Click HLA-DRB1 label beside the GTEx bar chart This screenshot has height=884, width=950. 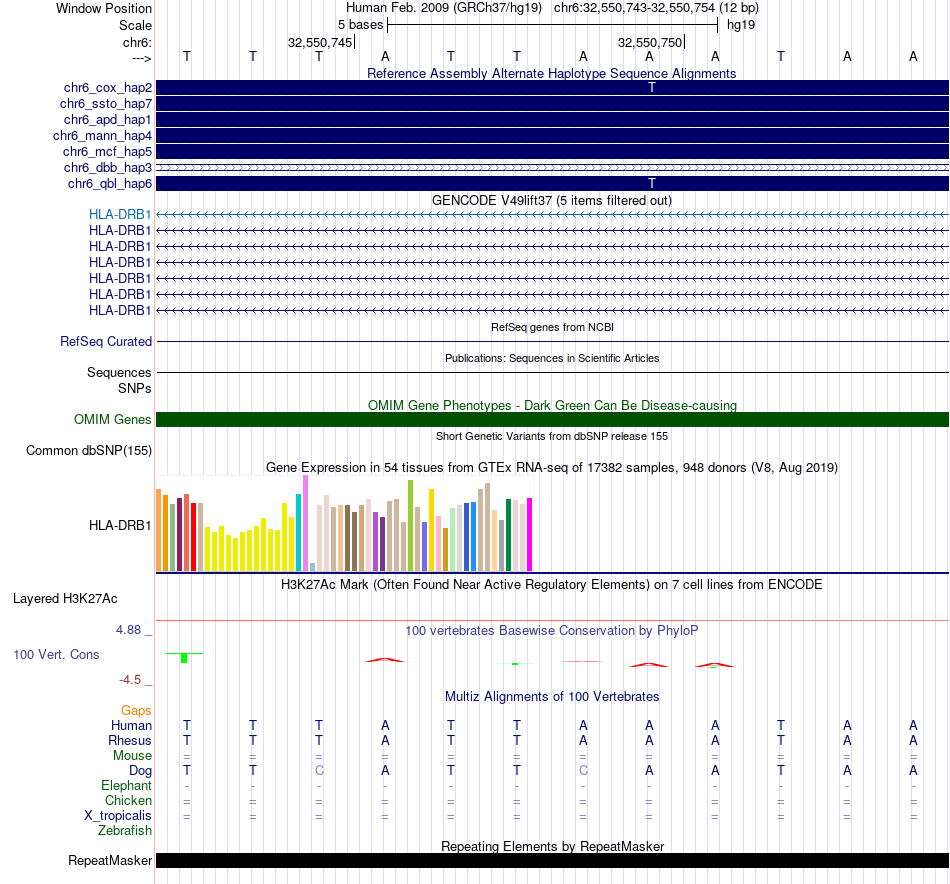(120, 525)
